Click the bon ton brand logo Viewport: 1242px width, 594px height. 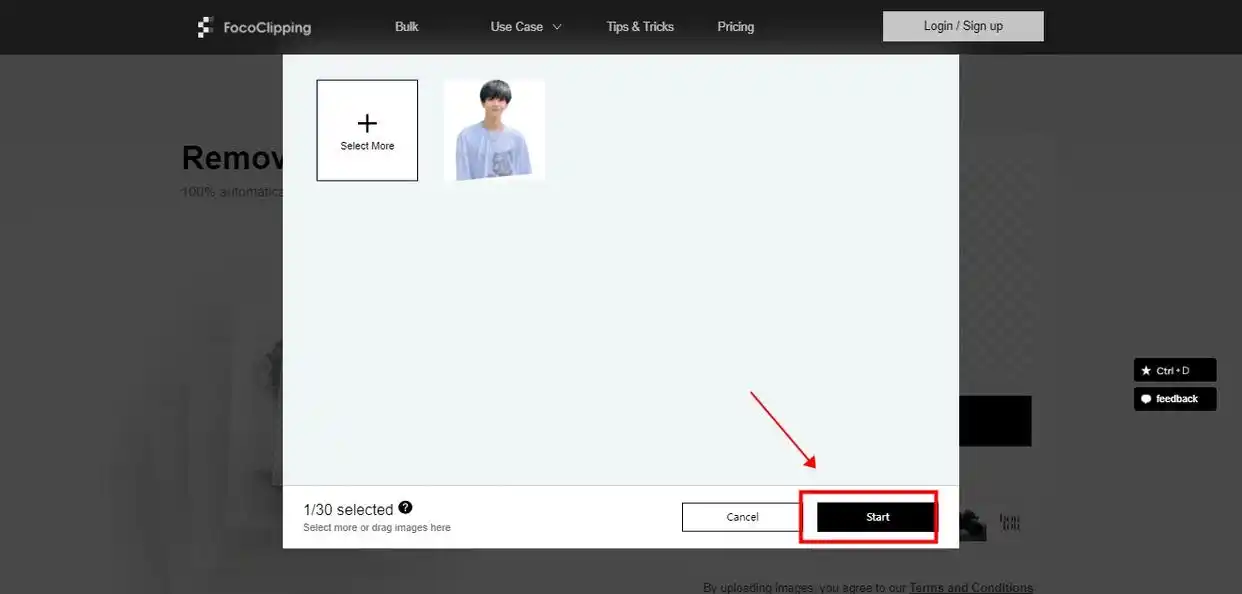1010,522
